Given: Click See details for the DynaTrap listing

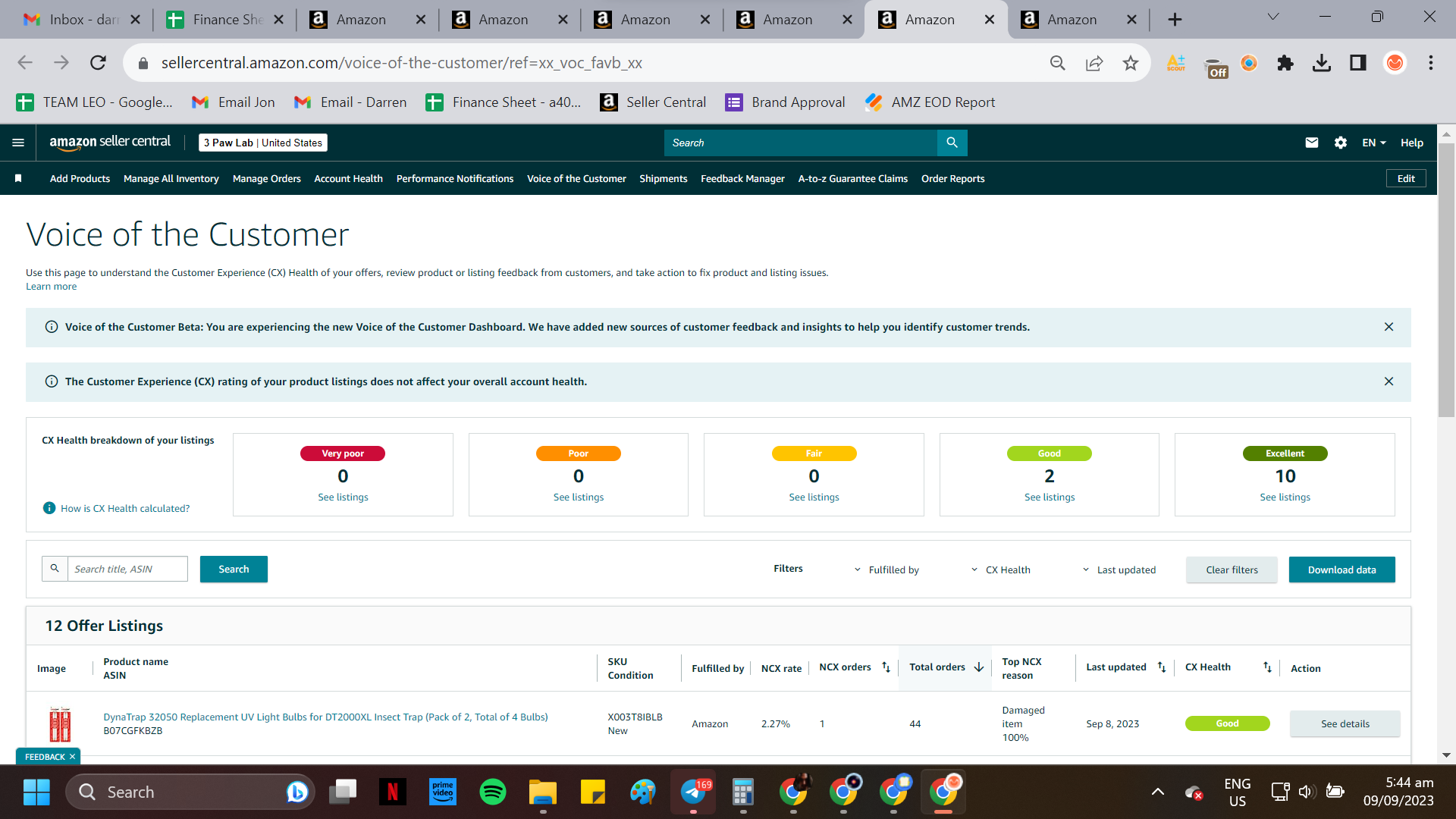Looking at the screenshot, I should pyautogui.click(x=1345, y=723).
